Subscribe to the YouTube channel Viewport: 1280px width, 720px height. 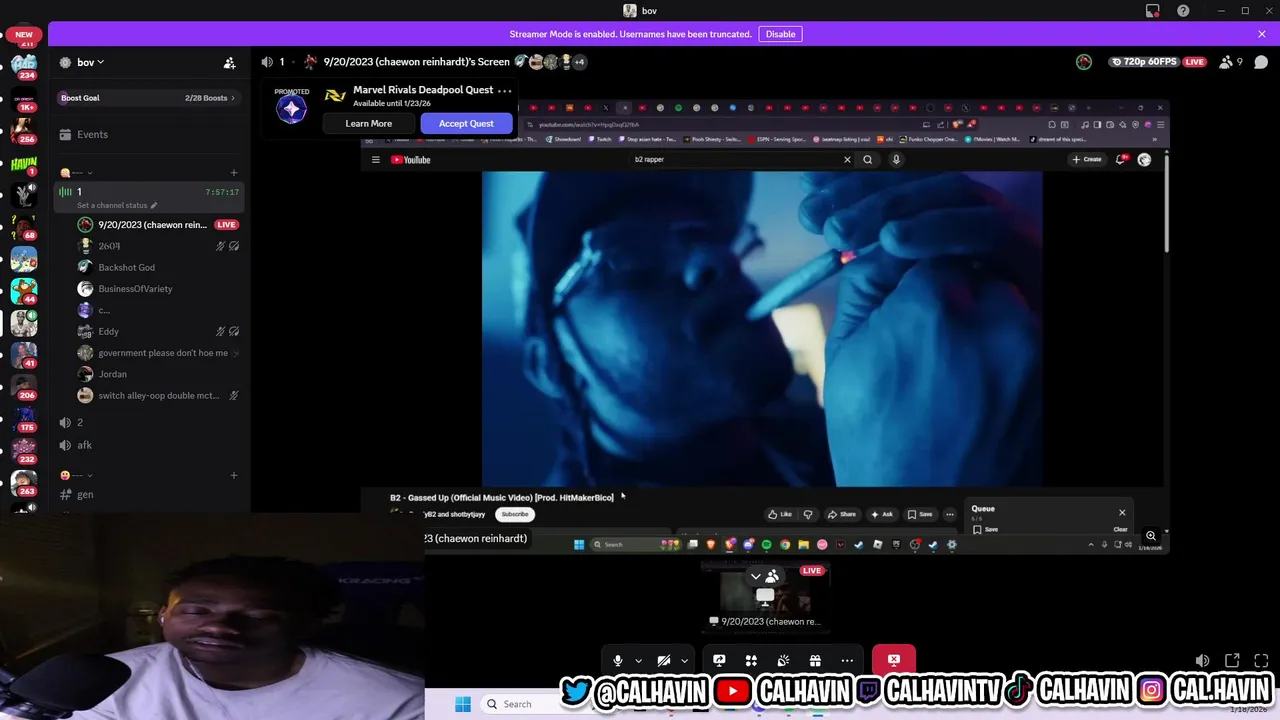(x=515, y=514)
